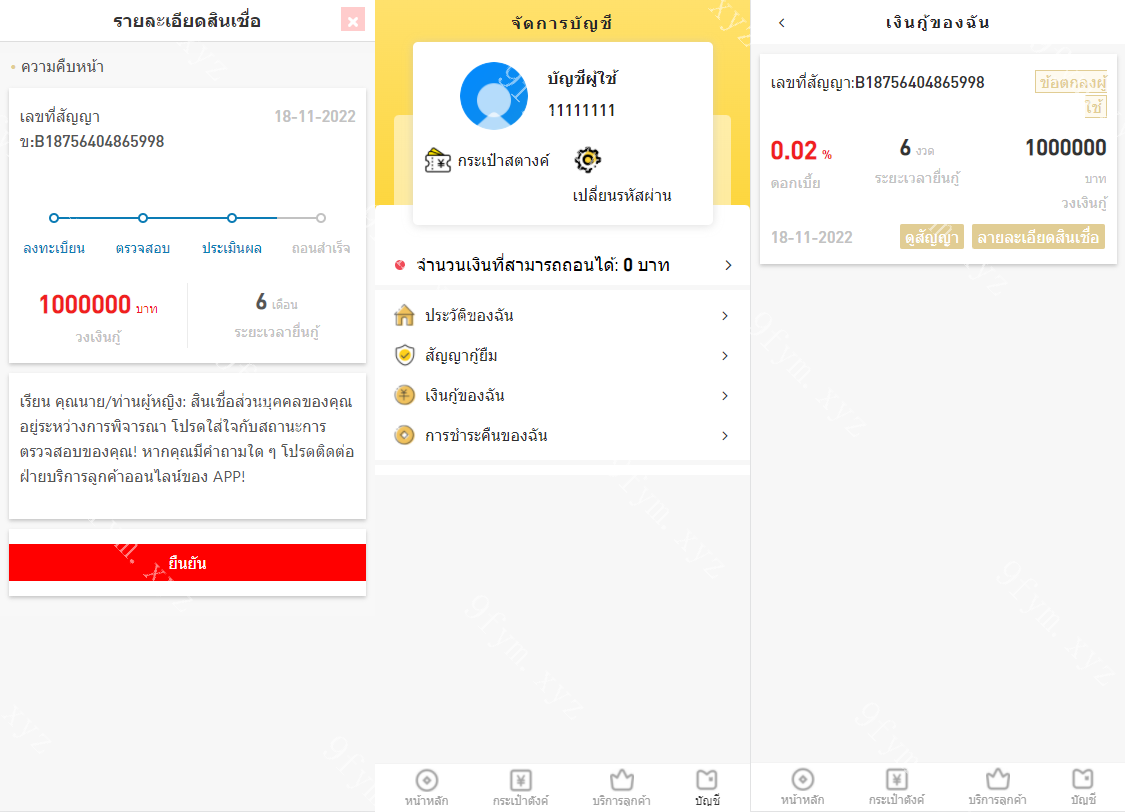The width and height of the screenshot is (1125, 812).
Task: Click the coin icon for การชำระคืนของฉัน
Action: pyautogui.click(x=405, y=435)
